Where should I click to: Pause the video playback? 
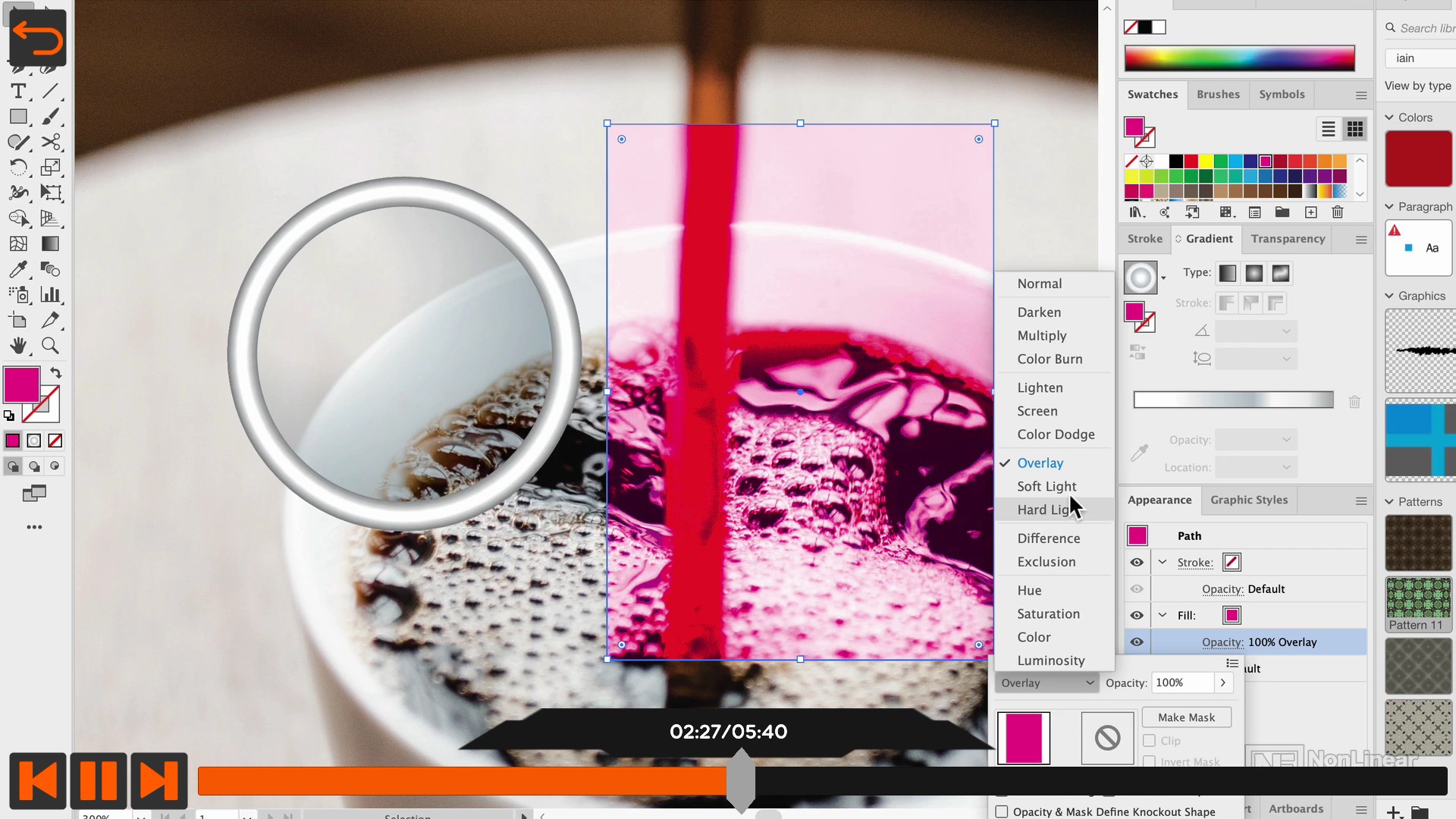[x=98, y=780]
